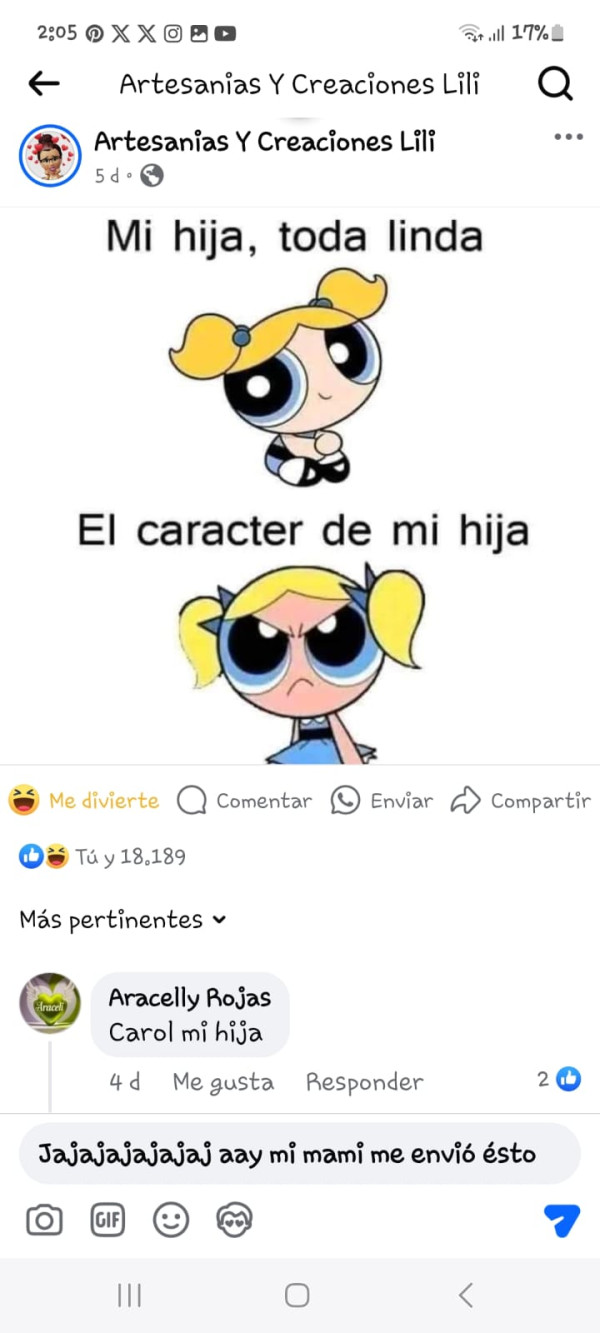This screenshot has height=1333, width=600.
Task: Open search with the magnifier icon
Action: (x=555, y=84)
